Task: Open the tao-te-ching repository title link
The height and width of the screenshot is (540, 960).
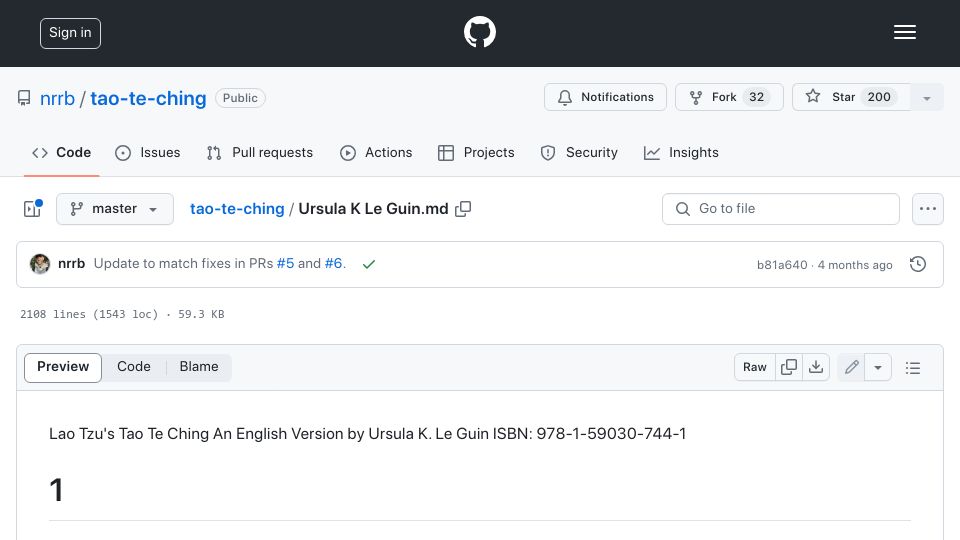Action: pyautogui.click(x=148, y=98)
